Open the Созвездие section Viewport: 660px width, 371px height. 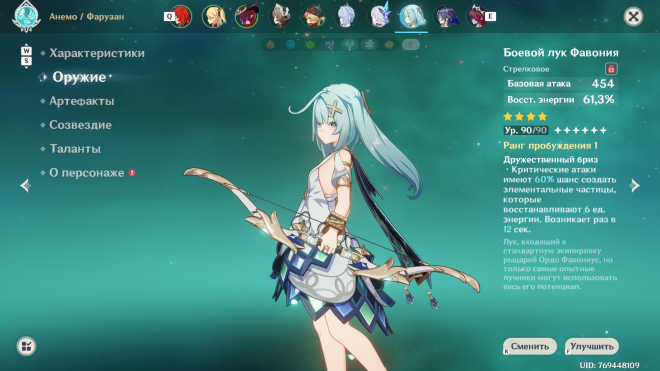pyautogui.click(x=80, y=125)
